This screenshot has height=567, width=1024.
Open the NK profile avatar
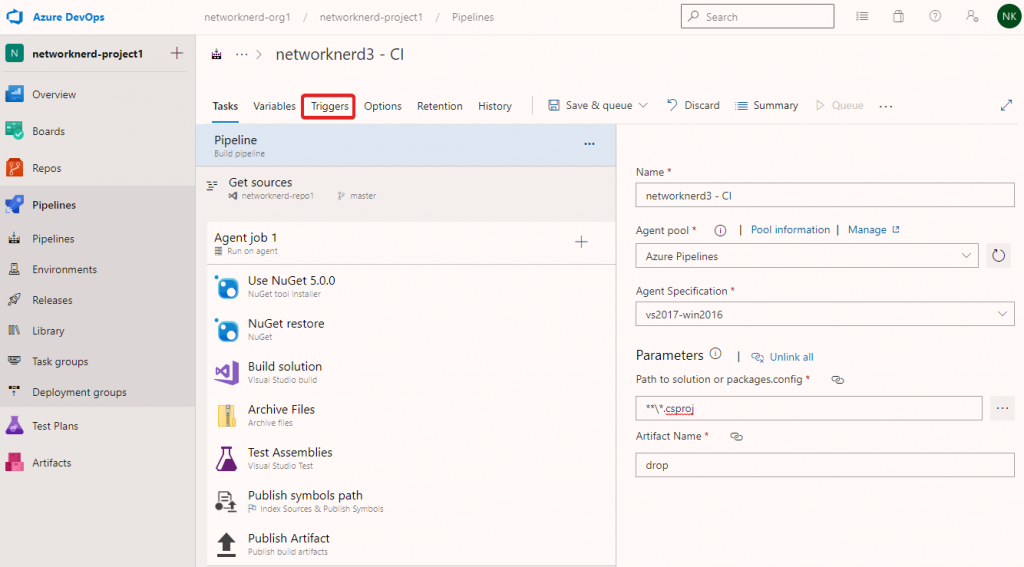point(1008,16)
